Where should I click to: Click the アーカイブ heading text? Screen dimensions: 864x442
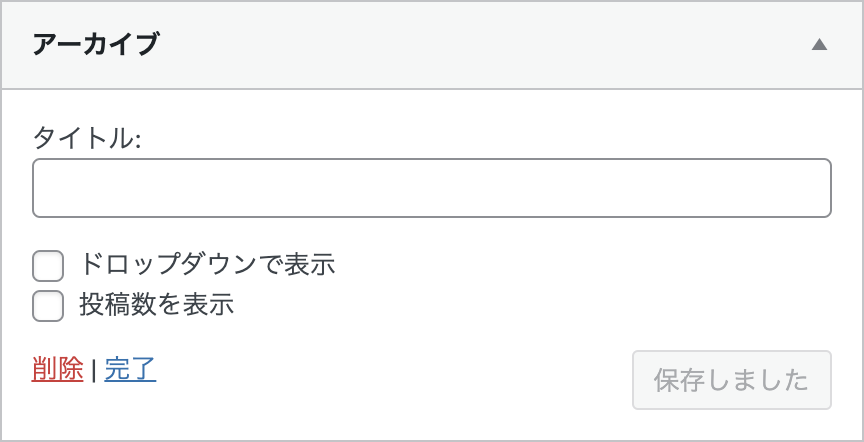pyautogui.click(x=96, y=45)
